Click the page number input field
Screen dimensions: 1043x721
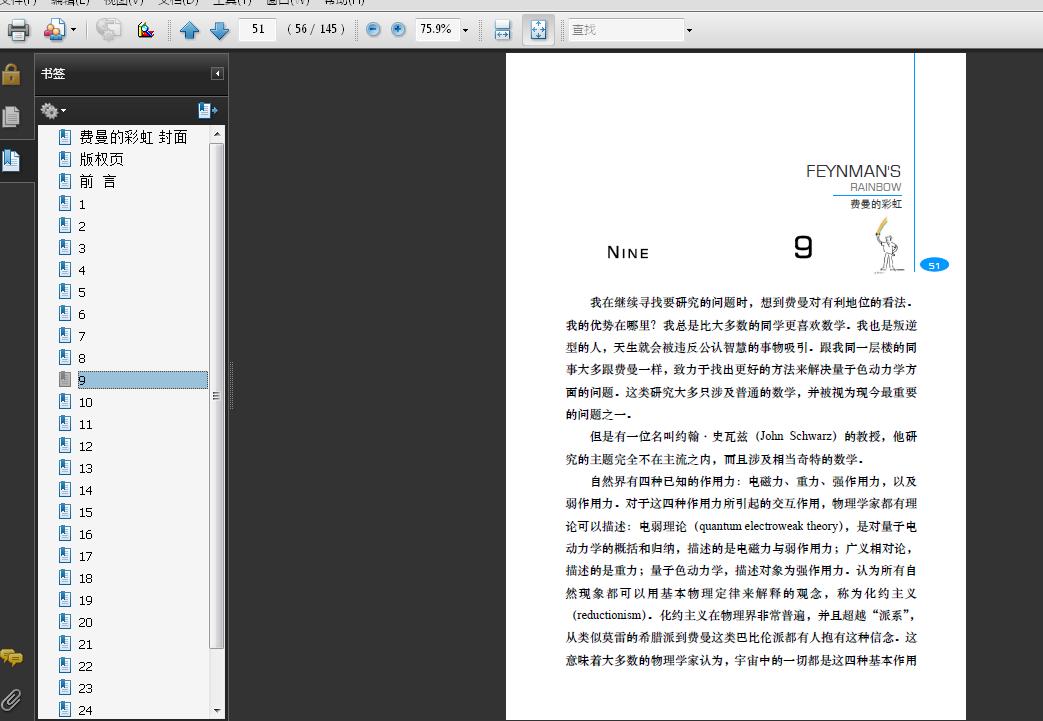pyautogui.click(x=258, y=29)
